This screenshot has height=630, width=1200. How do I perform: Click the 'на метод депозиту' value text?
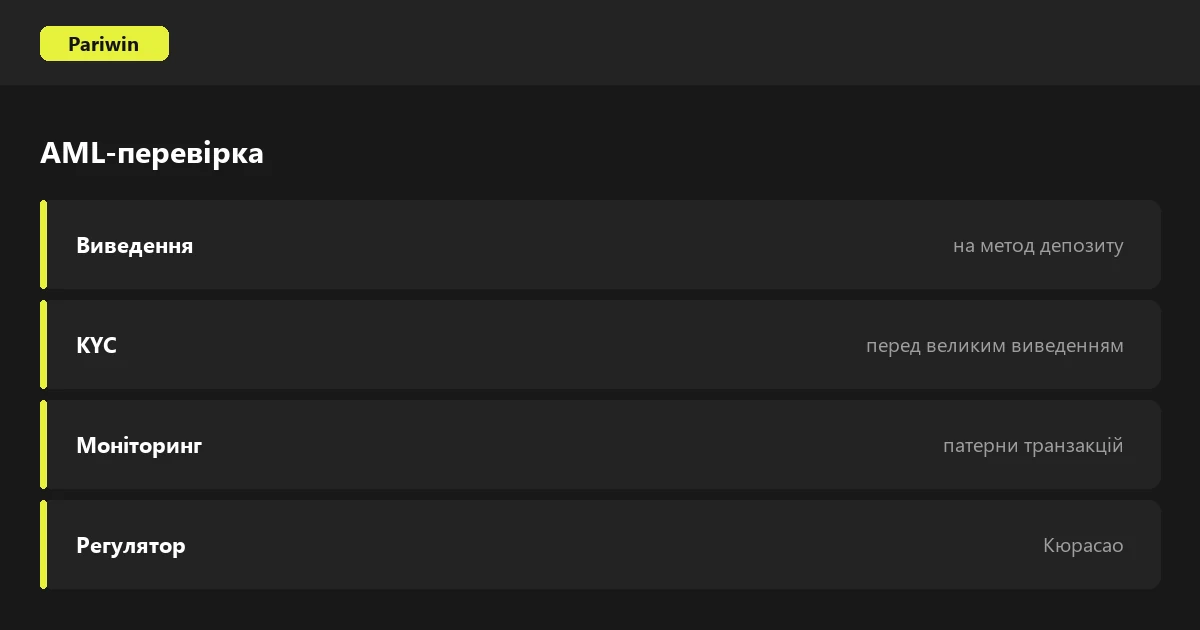point(1038,245)
